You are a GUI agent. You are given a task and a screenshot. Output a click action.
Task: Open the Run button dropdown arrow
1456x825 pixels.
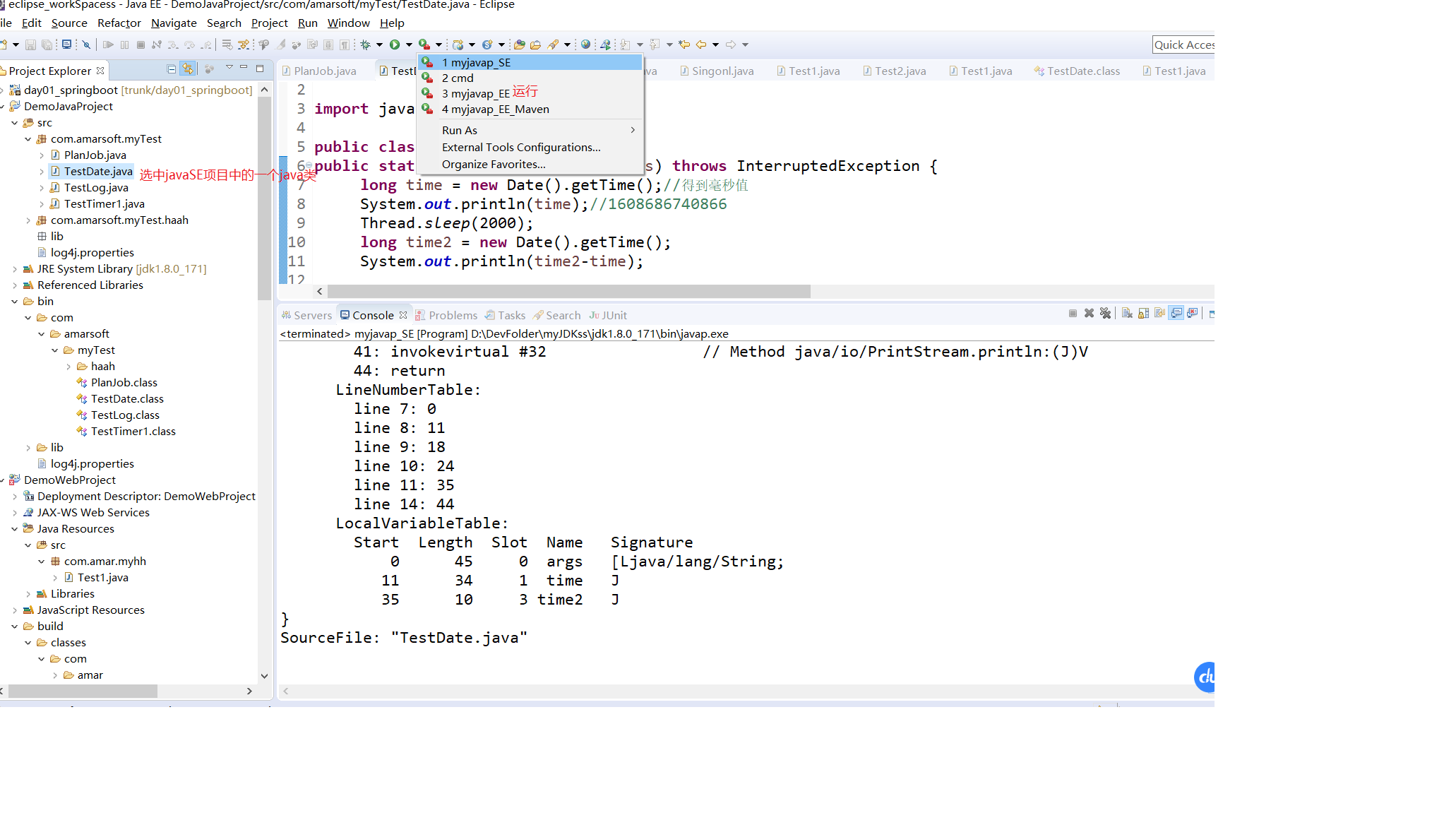pyautogui.click(x=408, y=44)
